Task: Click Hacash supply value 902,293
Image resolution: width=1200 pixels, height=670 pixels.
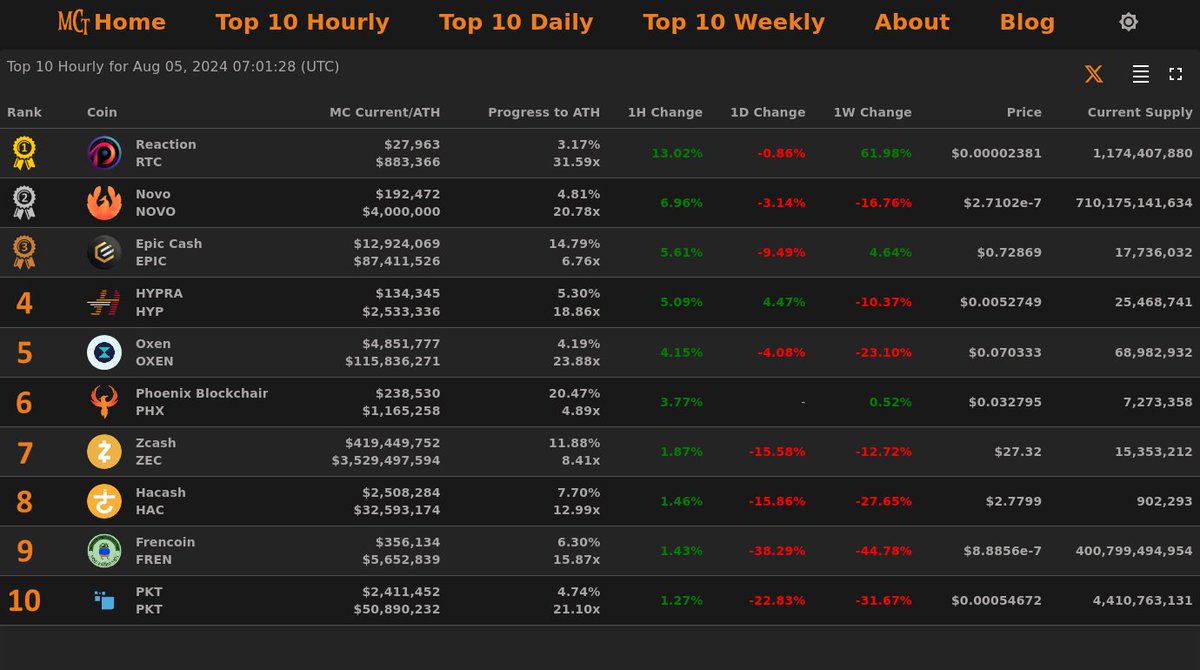Action: (x=1164, y=501)
